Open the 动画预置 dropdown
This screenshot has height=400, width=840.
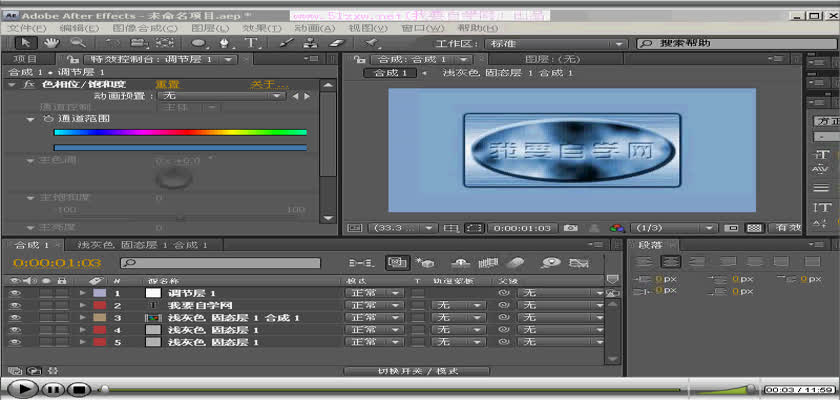(x=222, y=96)
